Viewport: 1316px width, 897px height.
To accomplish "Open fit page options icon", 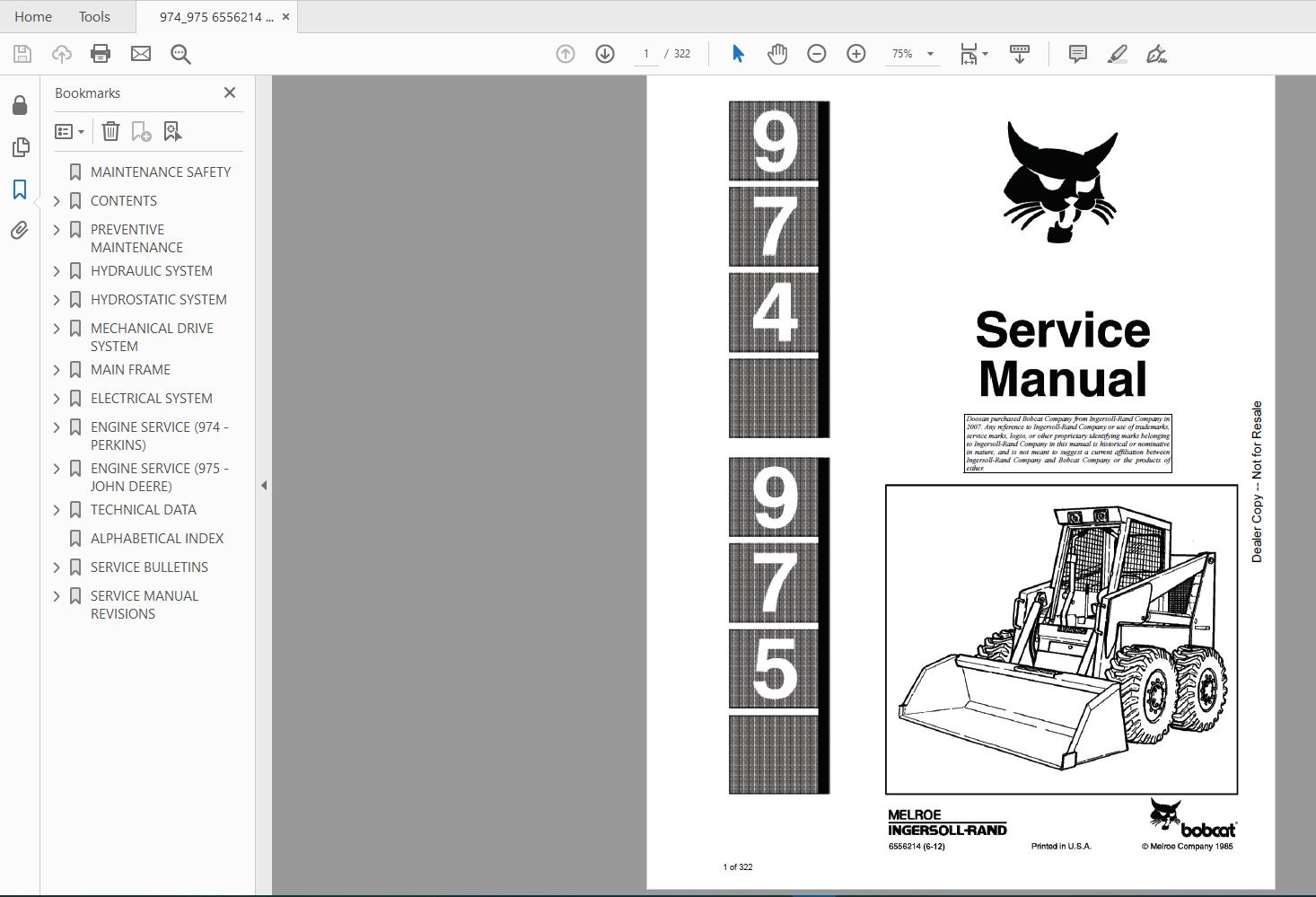I will [974, 54].
